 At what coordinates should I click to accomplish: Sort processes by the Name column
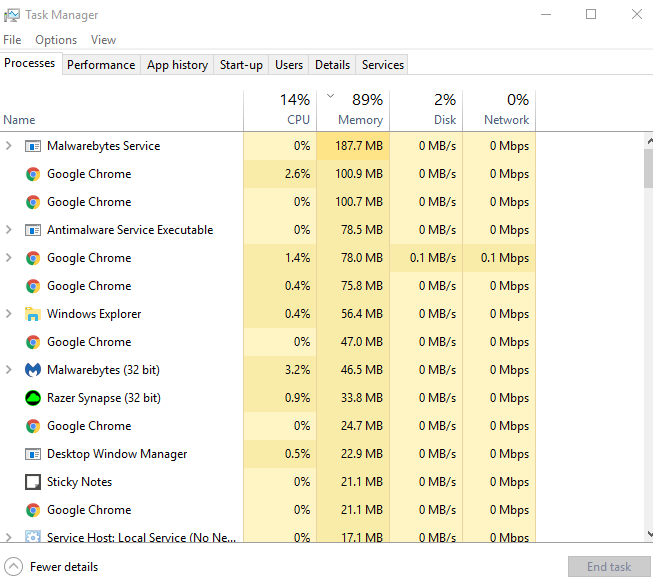pos(121,110)
